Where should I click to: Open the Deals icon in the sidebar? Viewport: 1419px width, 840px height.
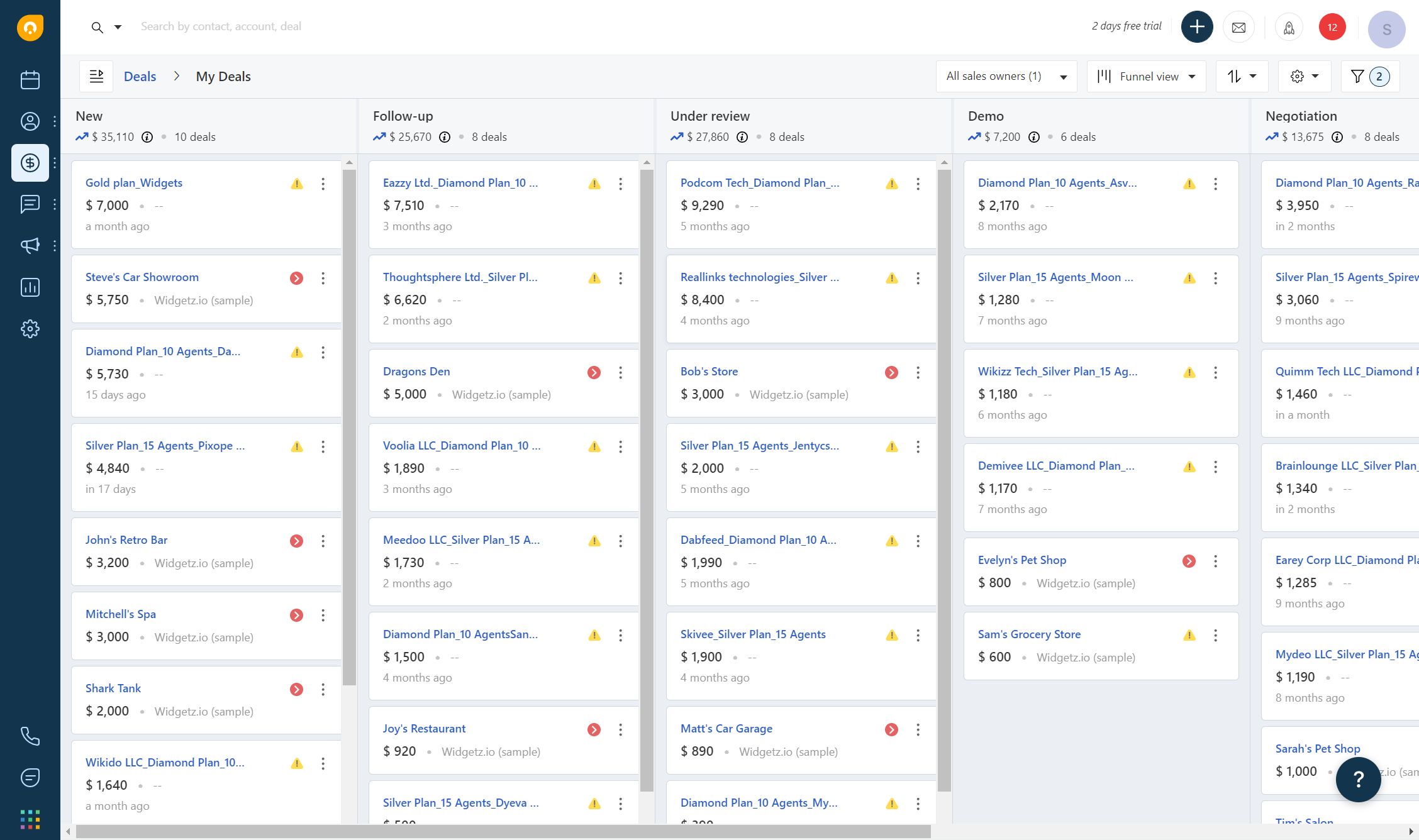click(x=30, y=163)
